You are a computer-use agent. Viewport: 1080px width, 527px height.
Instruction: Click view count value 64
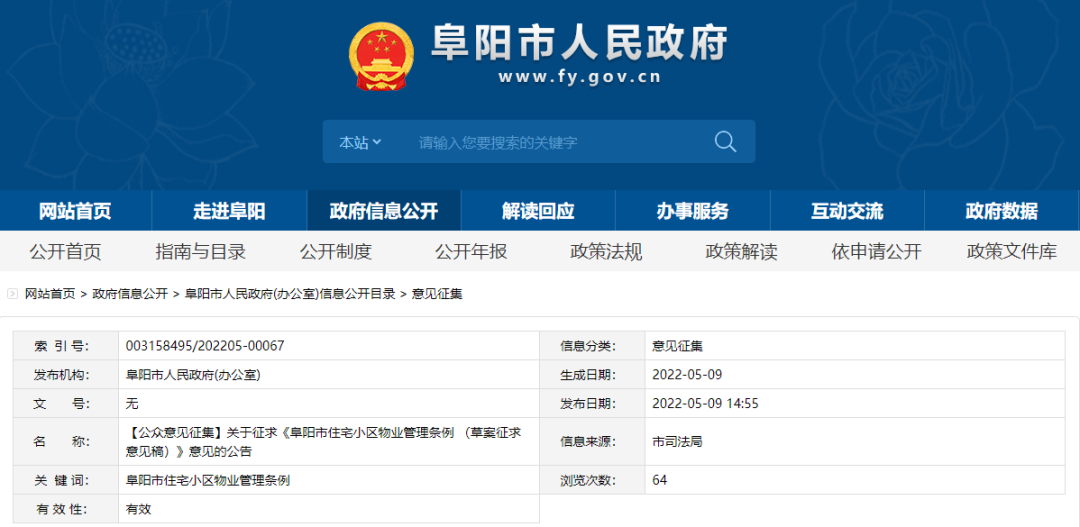click(660, 480)
